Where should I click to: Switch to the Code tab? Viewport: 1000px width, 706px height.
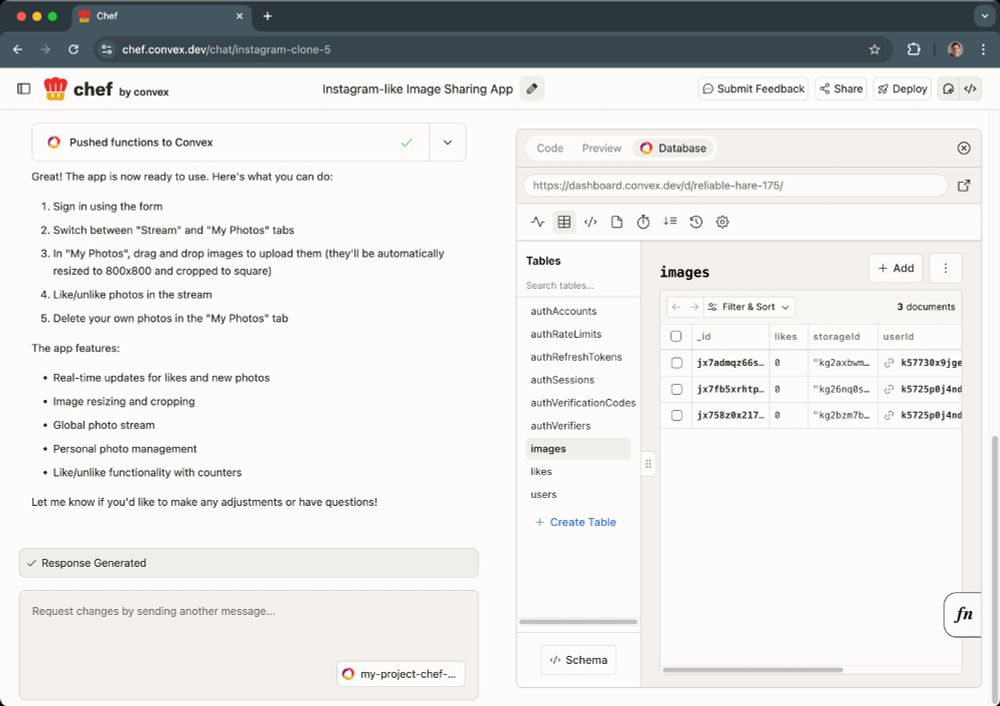pos(550,148)
